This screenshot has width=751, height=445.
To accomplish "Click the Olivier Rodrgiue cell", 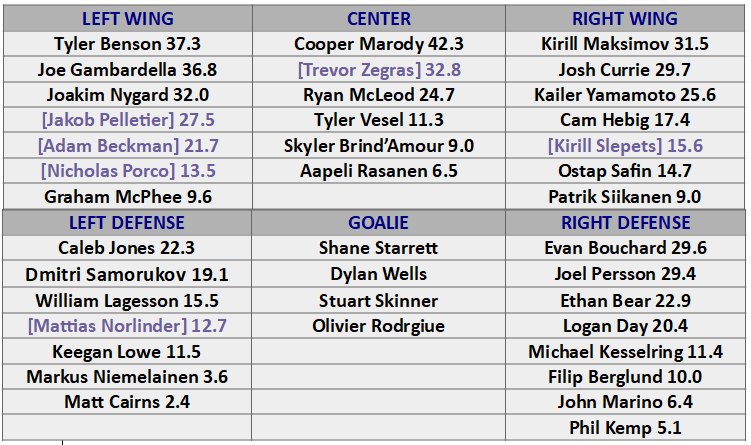I will 378,326.
